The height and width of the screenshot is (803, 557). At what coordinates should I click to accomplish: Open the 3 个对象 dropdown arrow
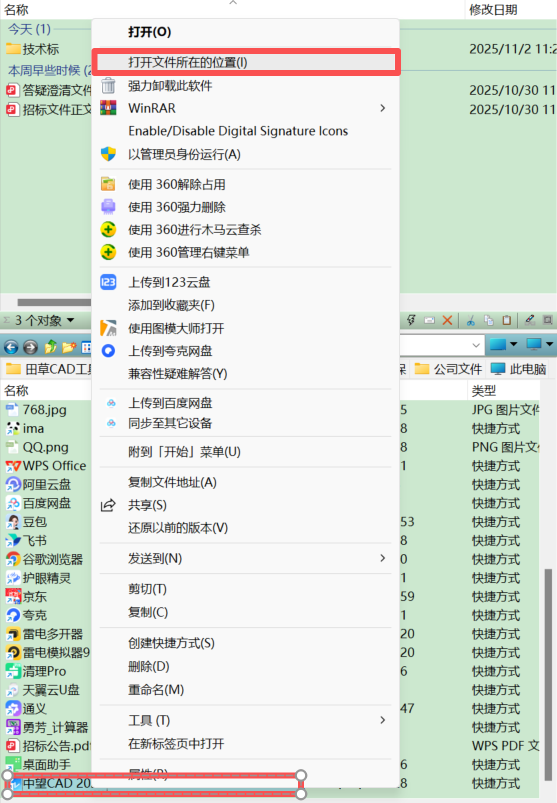point(71,321)
